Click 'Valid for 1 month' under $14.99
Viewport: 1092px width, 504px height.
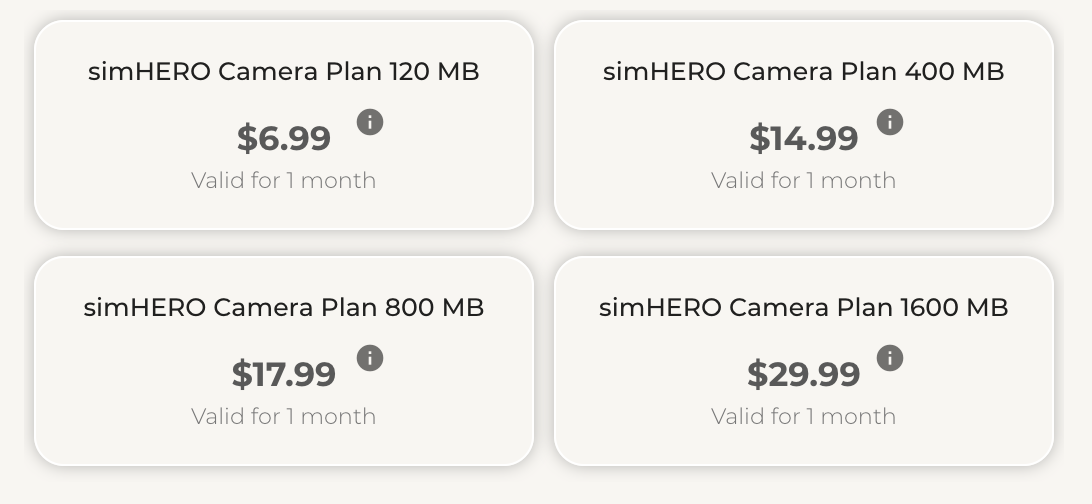click(804, 181)
